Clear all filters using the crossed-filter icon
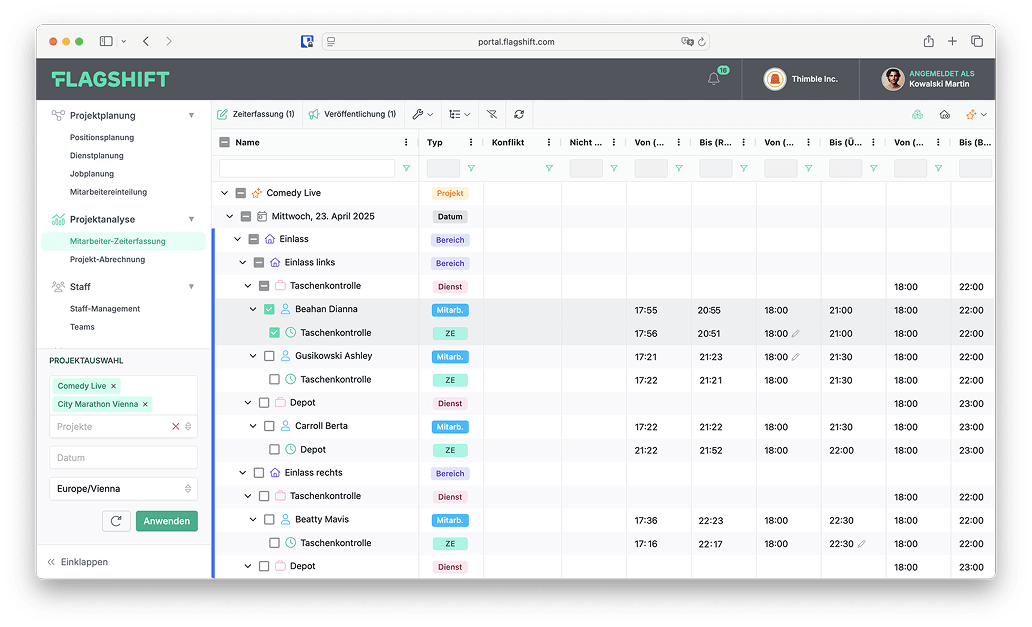The image size is (1032, 627). point(492,115)
